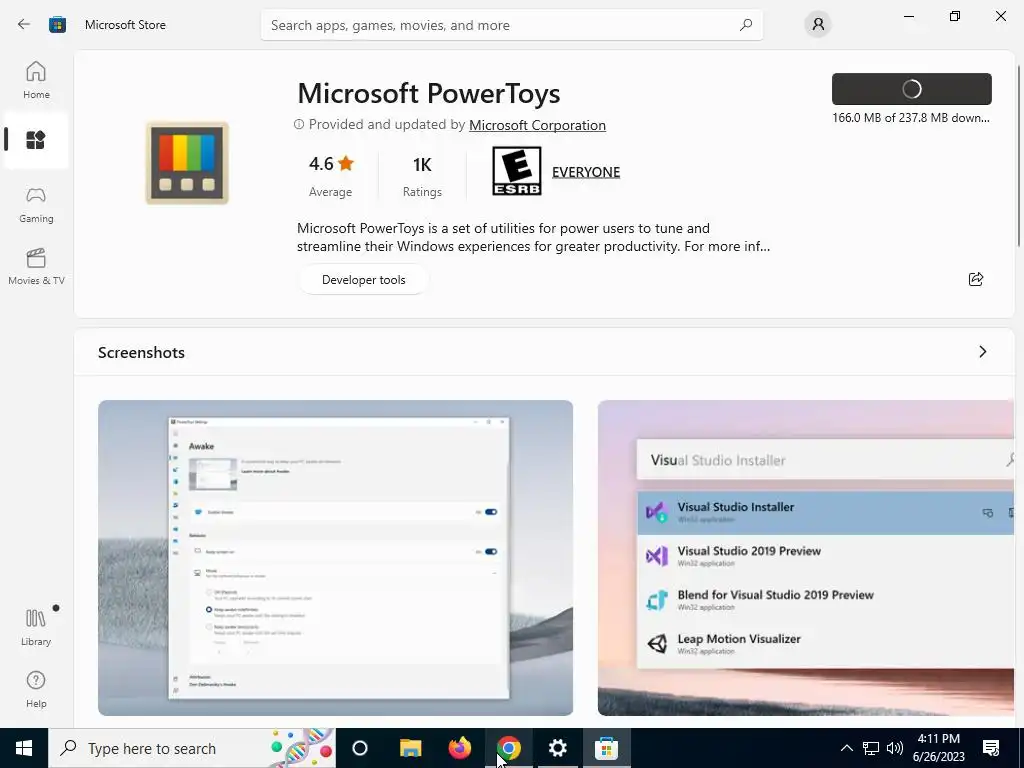Image resolution: width=1024 pixels, height=768 pixels.
Task: Click the PowerToys app logo
Action: click(187, 163)
